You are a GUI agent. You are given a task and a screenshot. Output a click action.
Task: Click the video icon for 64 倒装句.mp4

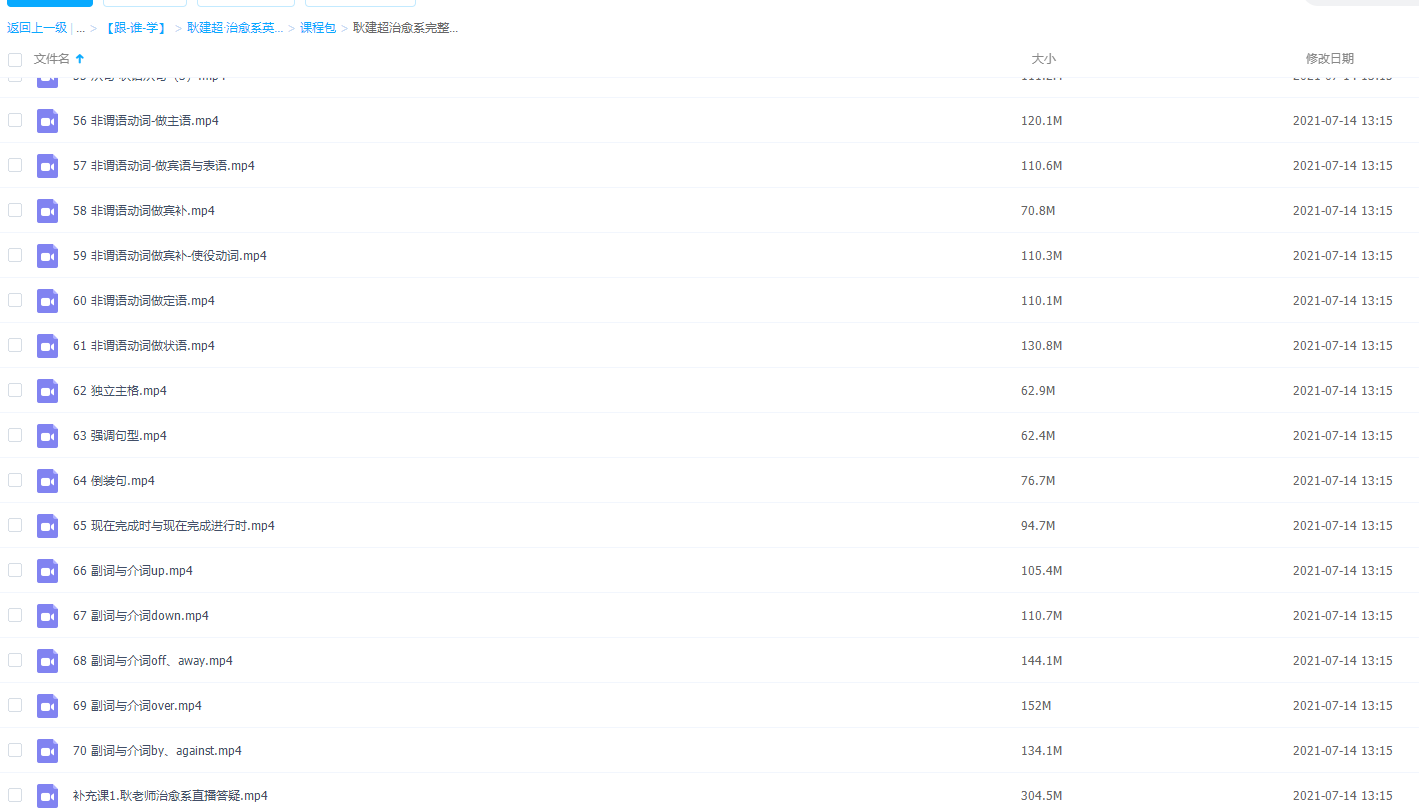[47, 481]
